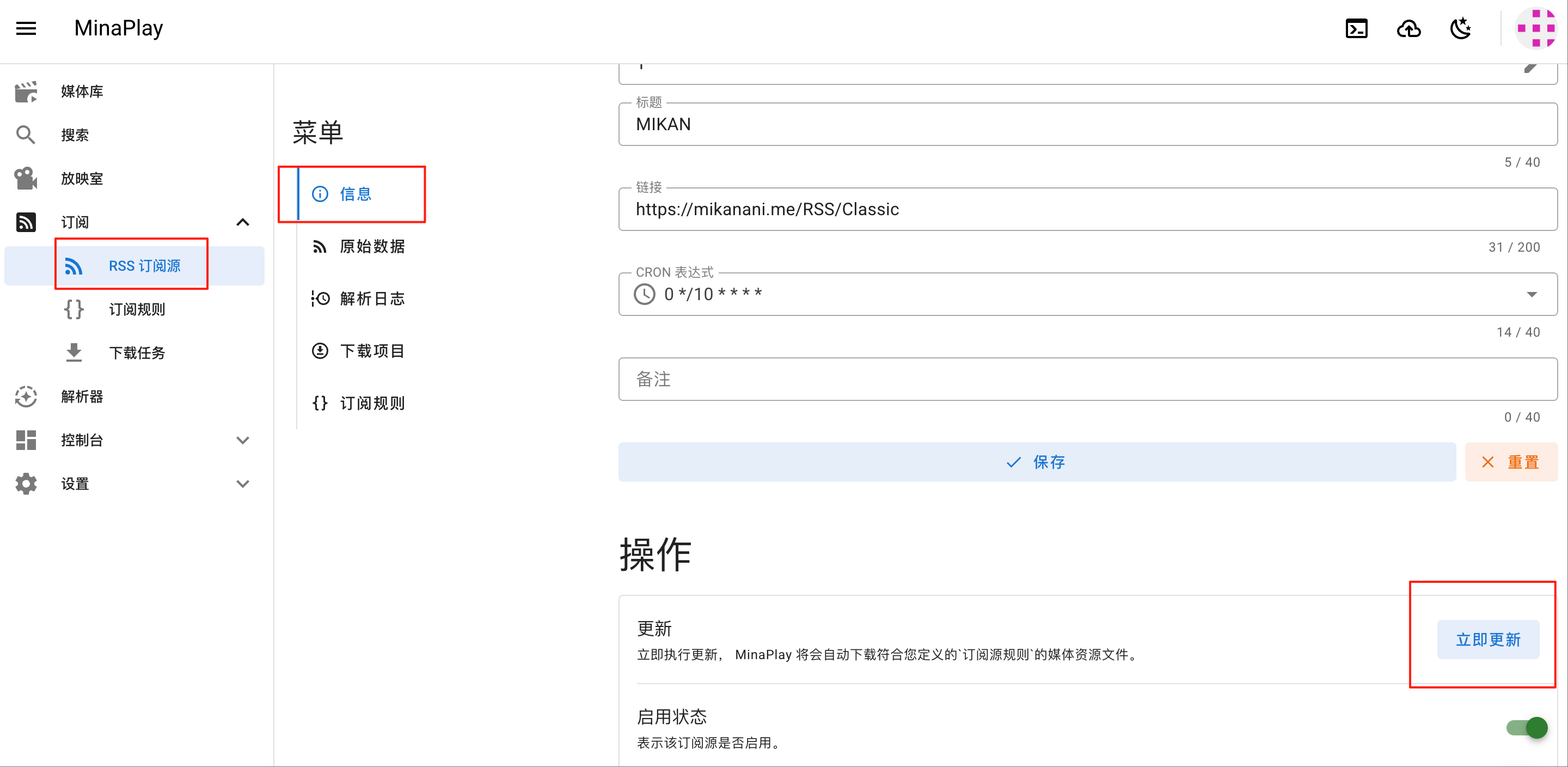Click the settings gear icon

coord(26,484)
